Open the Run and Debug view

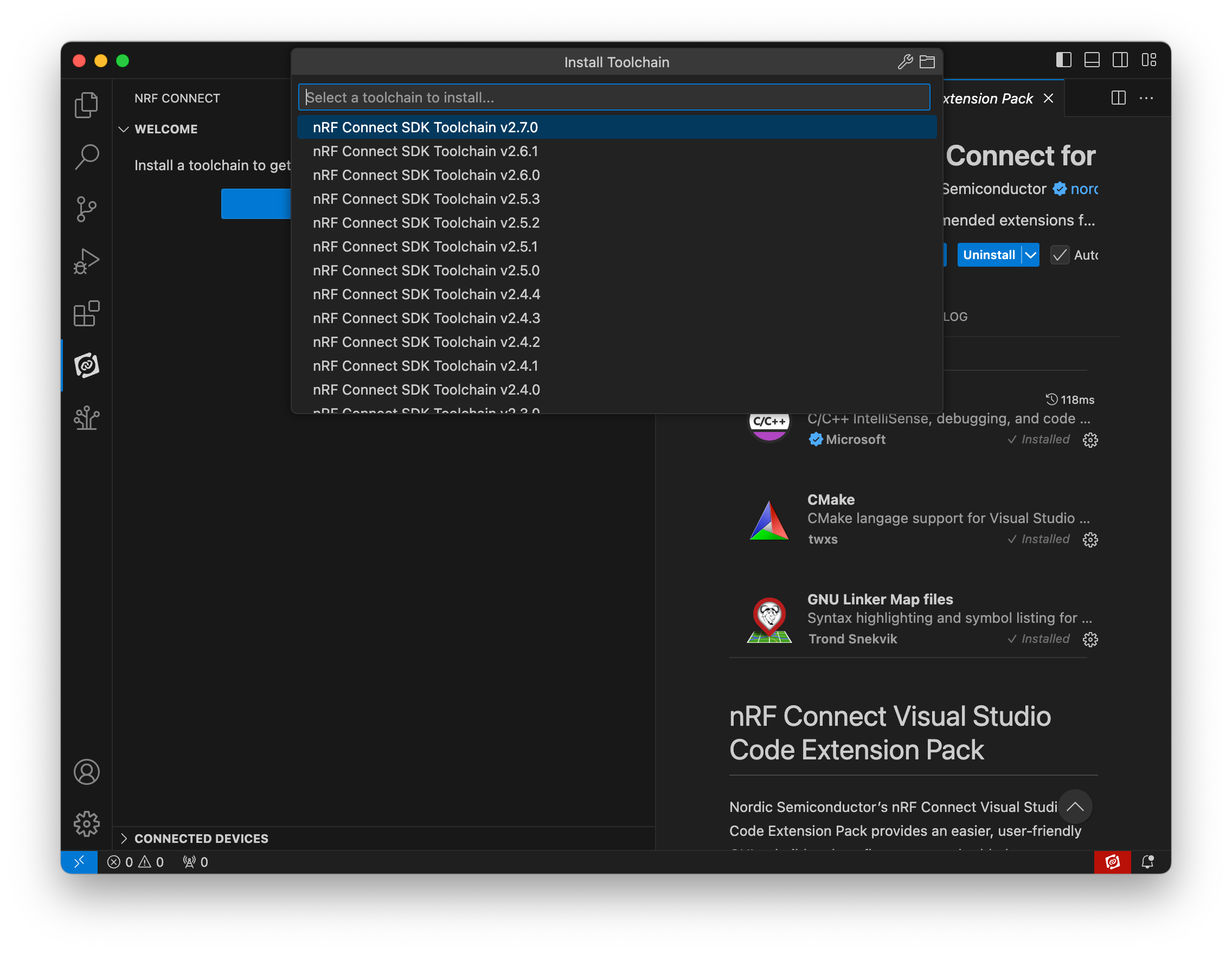86,262
